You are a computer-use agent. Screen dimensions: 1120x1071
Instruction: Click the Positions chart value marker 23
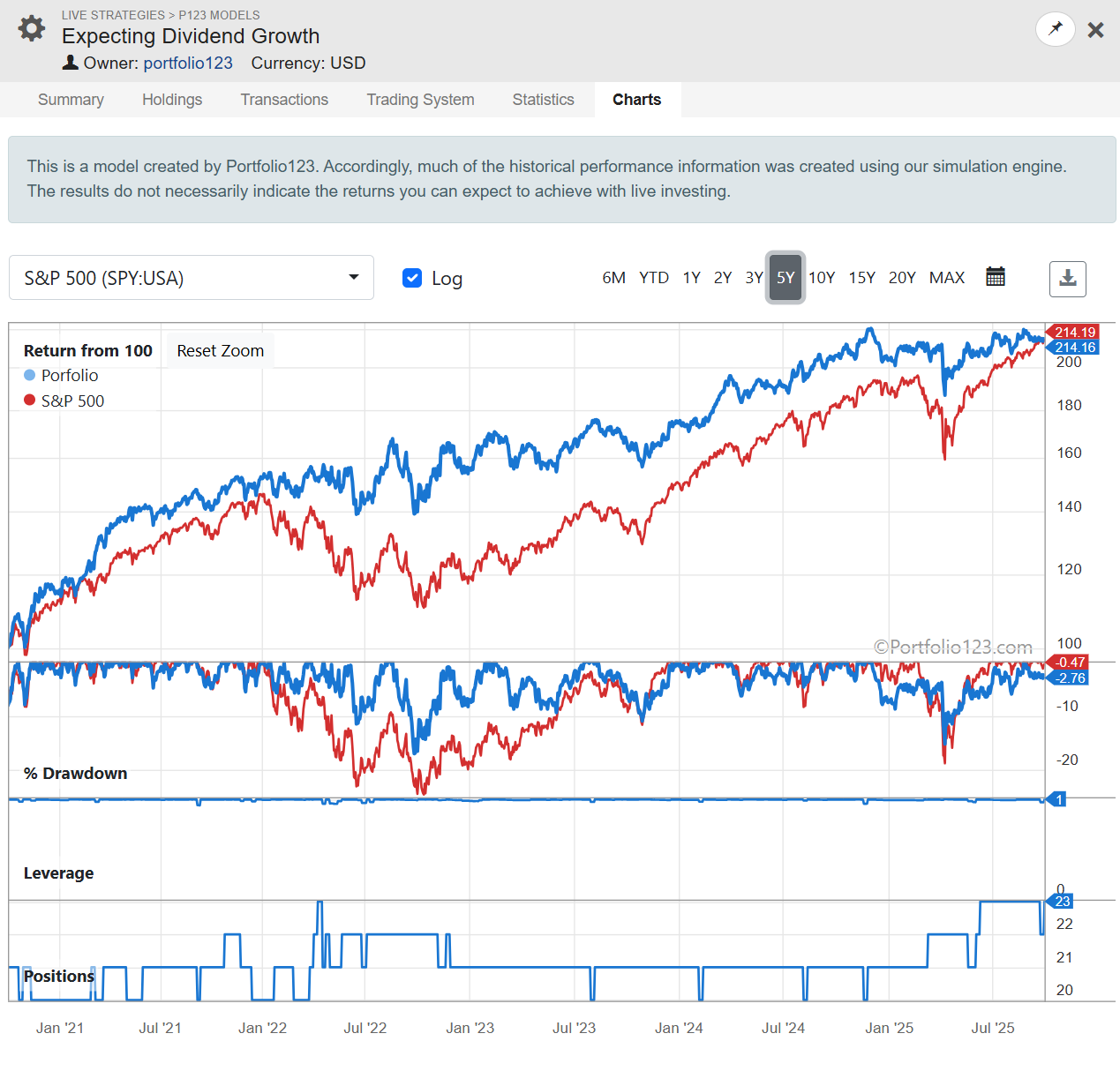(x=1062, y=901)
